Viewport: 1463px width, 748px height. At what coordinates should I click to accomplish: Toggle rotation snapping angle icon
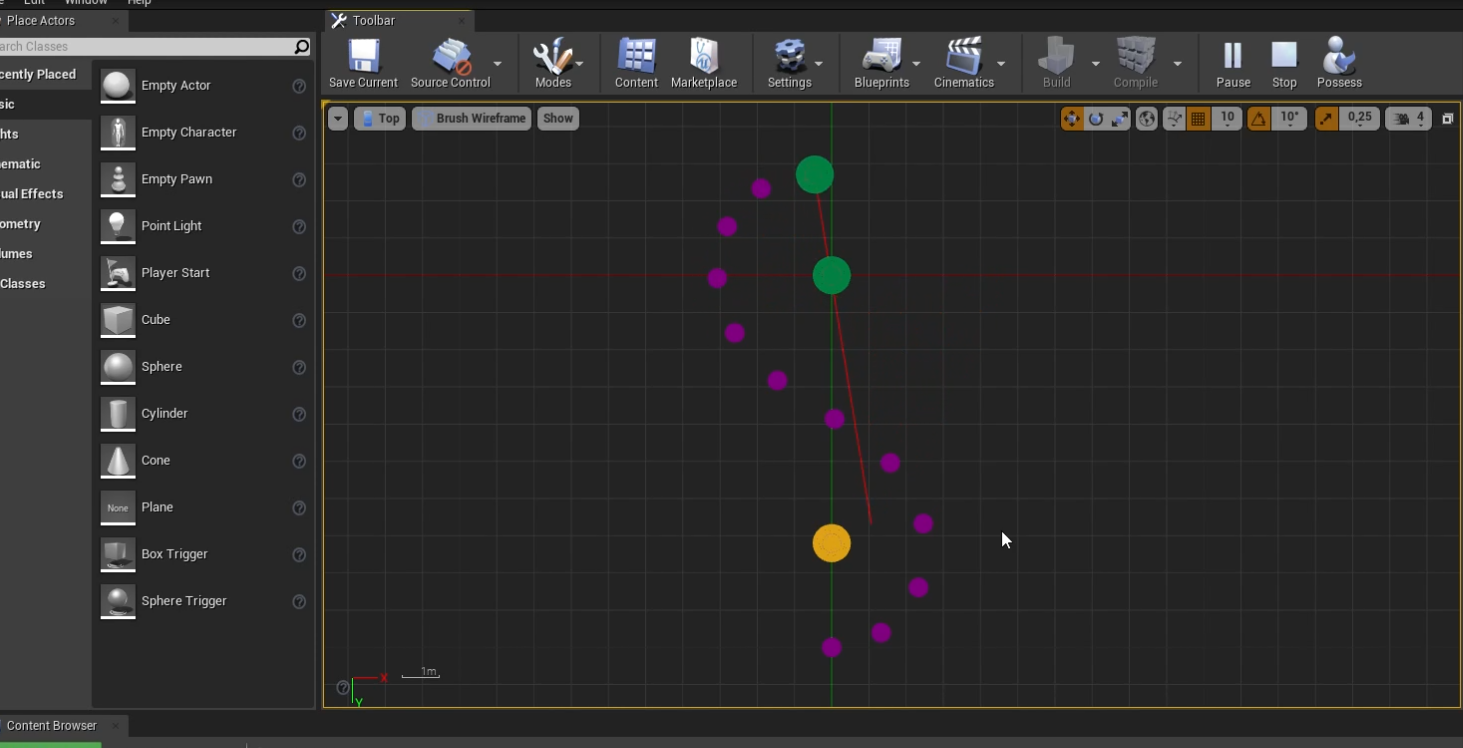point(1258,119)
